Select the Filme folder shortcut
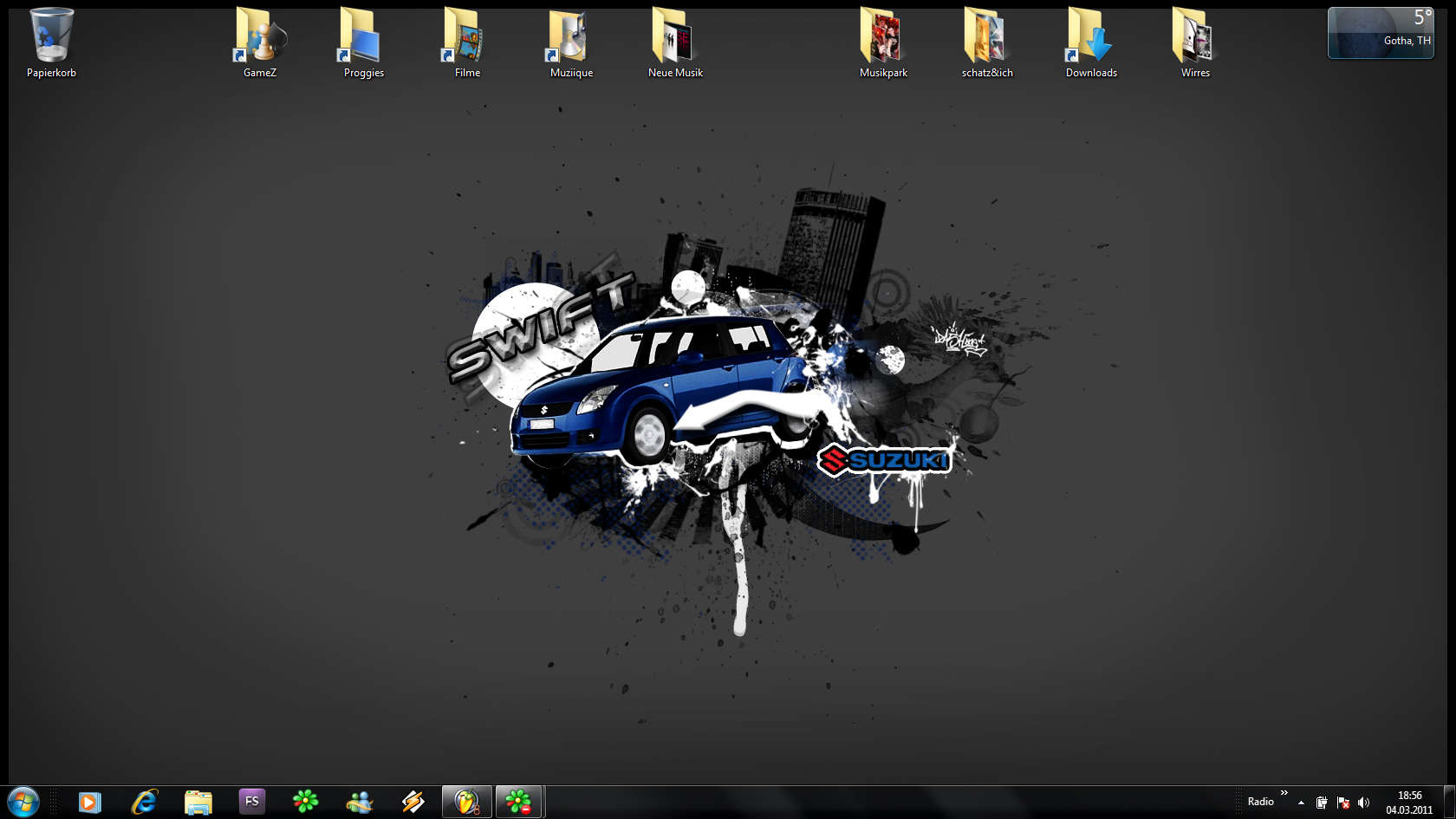The height and width of the screenshot is (819, 1456). coord(468,43)
